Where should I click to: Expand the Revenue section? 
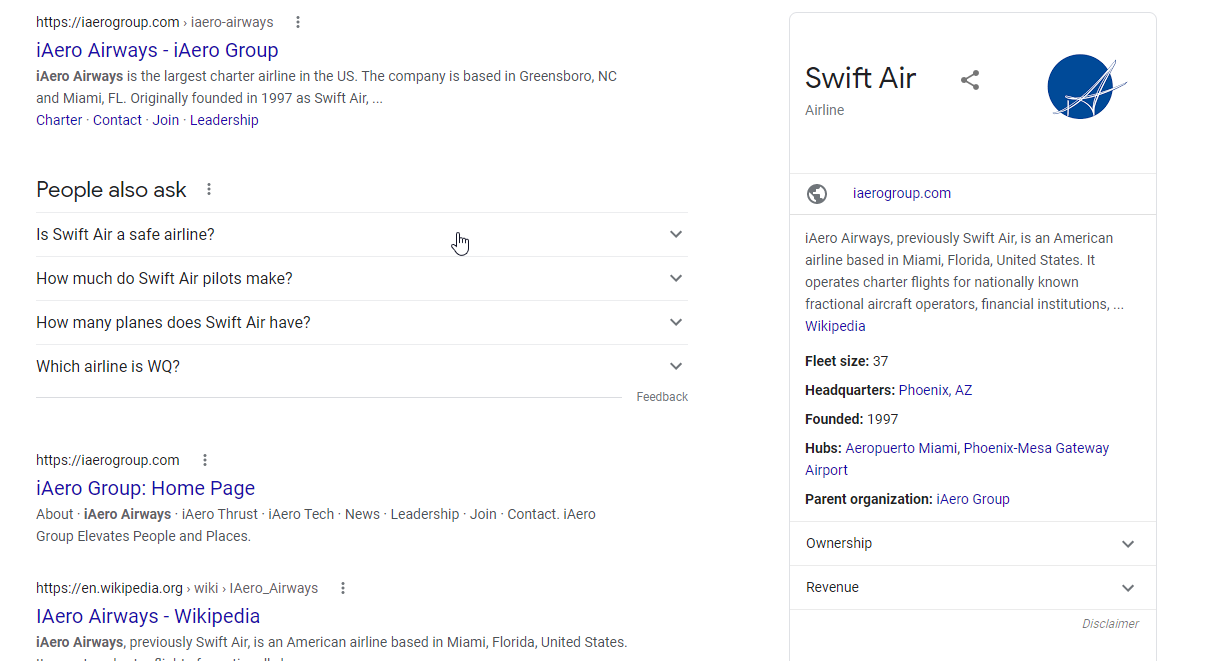(x=972, y=587)
